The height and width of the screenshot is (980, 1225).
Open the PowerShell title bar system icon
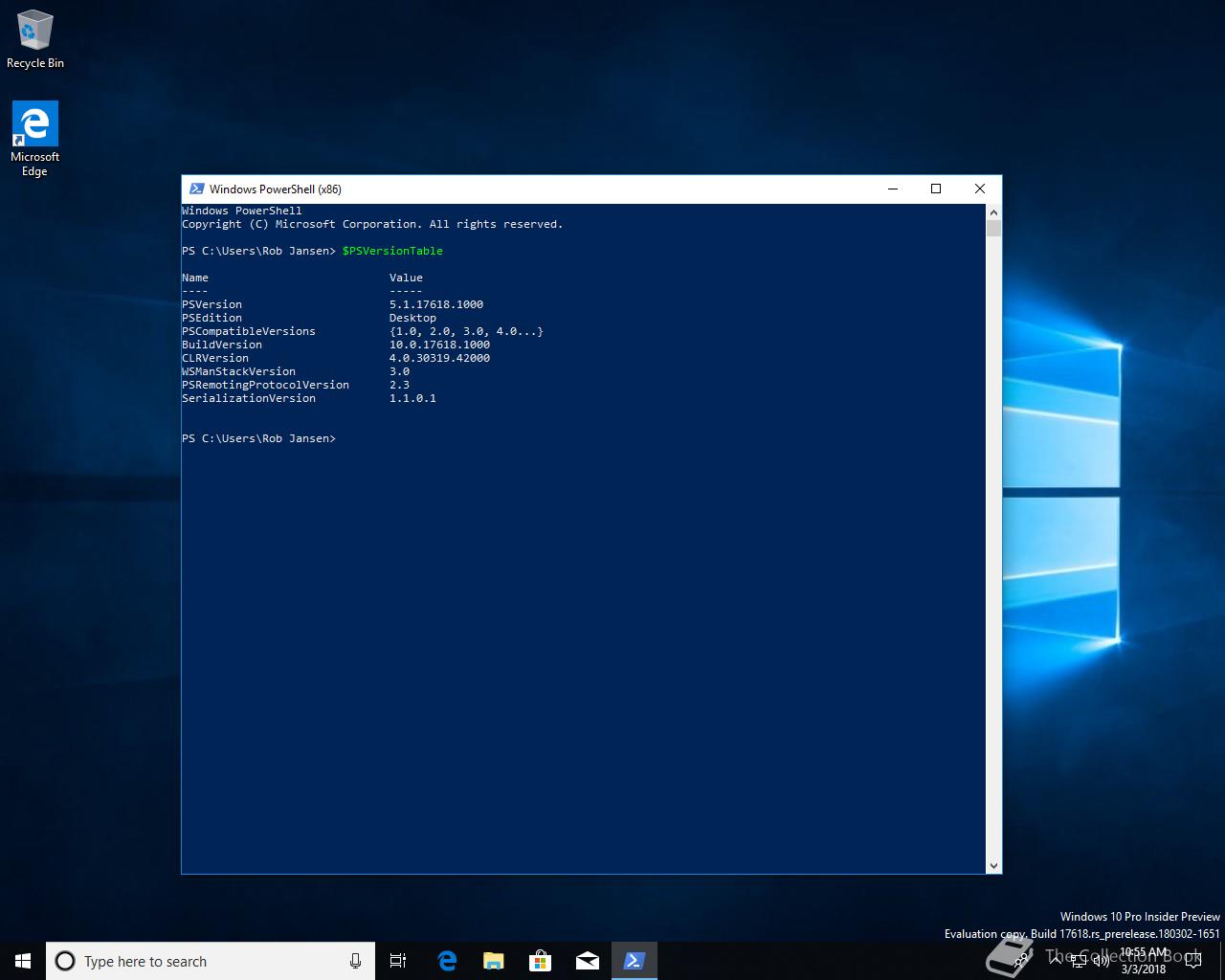coord(196,189)
